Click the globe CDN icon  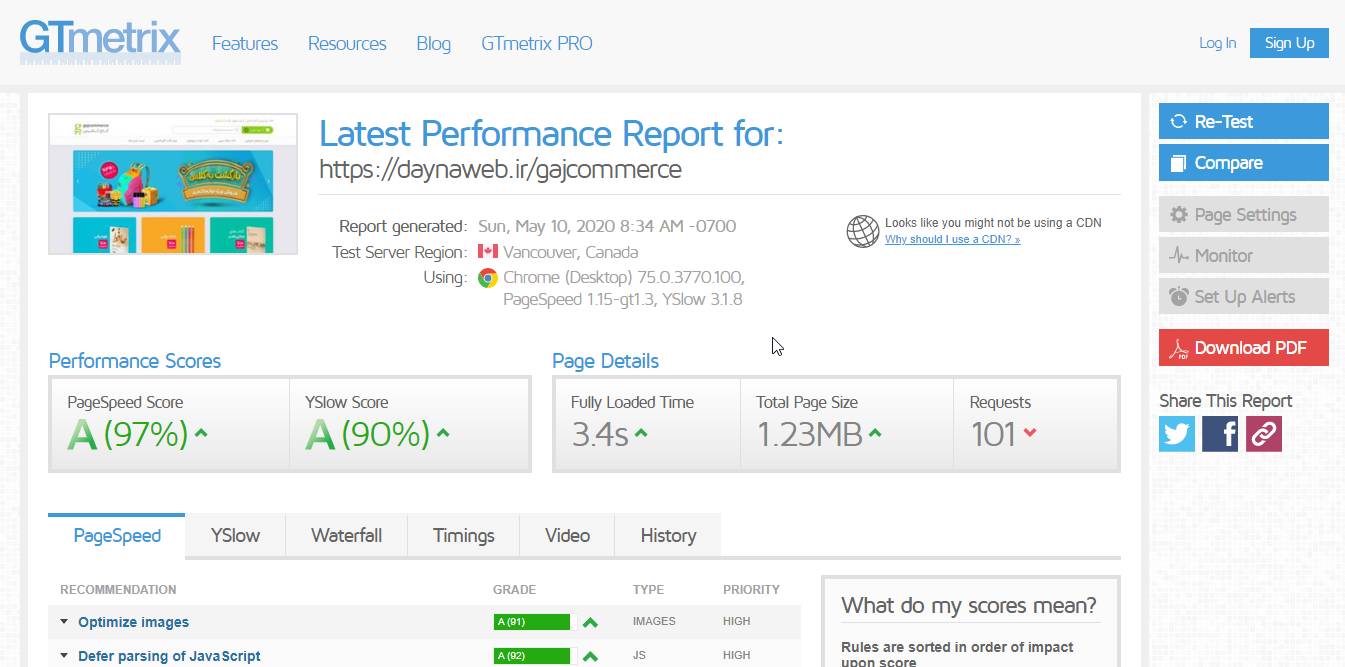(x=863, y=231)
